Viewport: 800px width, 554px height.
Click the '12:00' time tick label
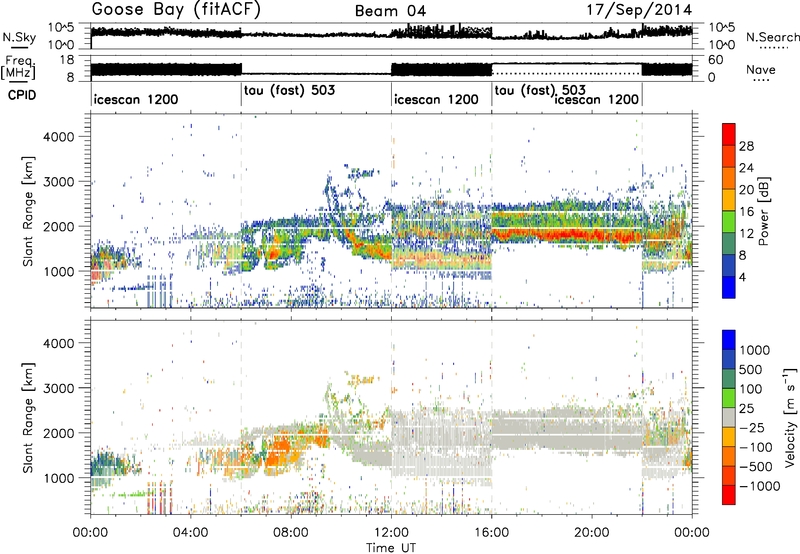click(x=391, y=533)
